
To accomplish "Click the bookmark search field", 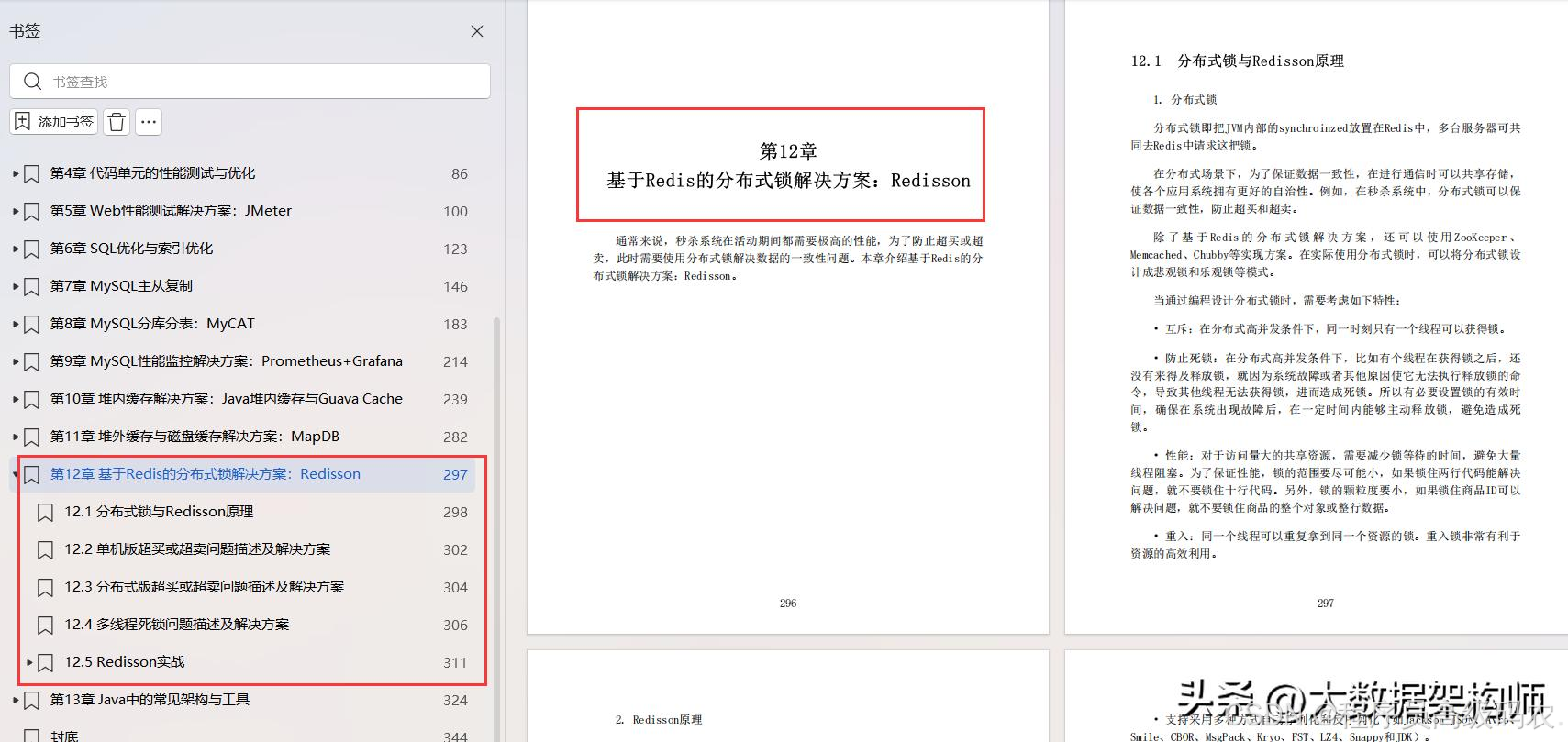I will click(x=250, y=82).
